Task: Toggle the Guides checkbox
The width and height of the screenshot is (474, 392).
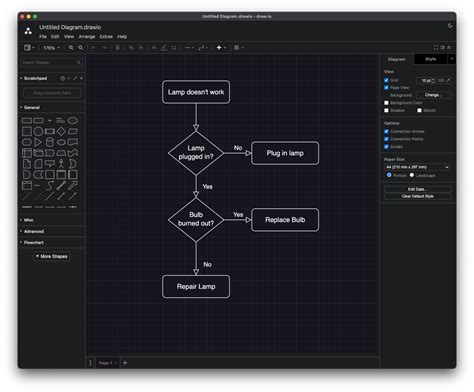Action: click(386, 147)
